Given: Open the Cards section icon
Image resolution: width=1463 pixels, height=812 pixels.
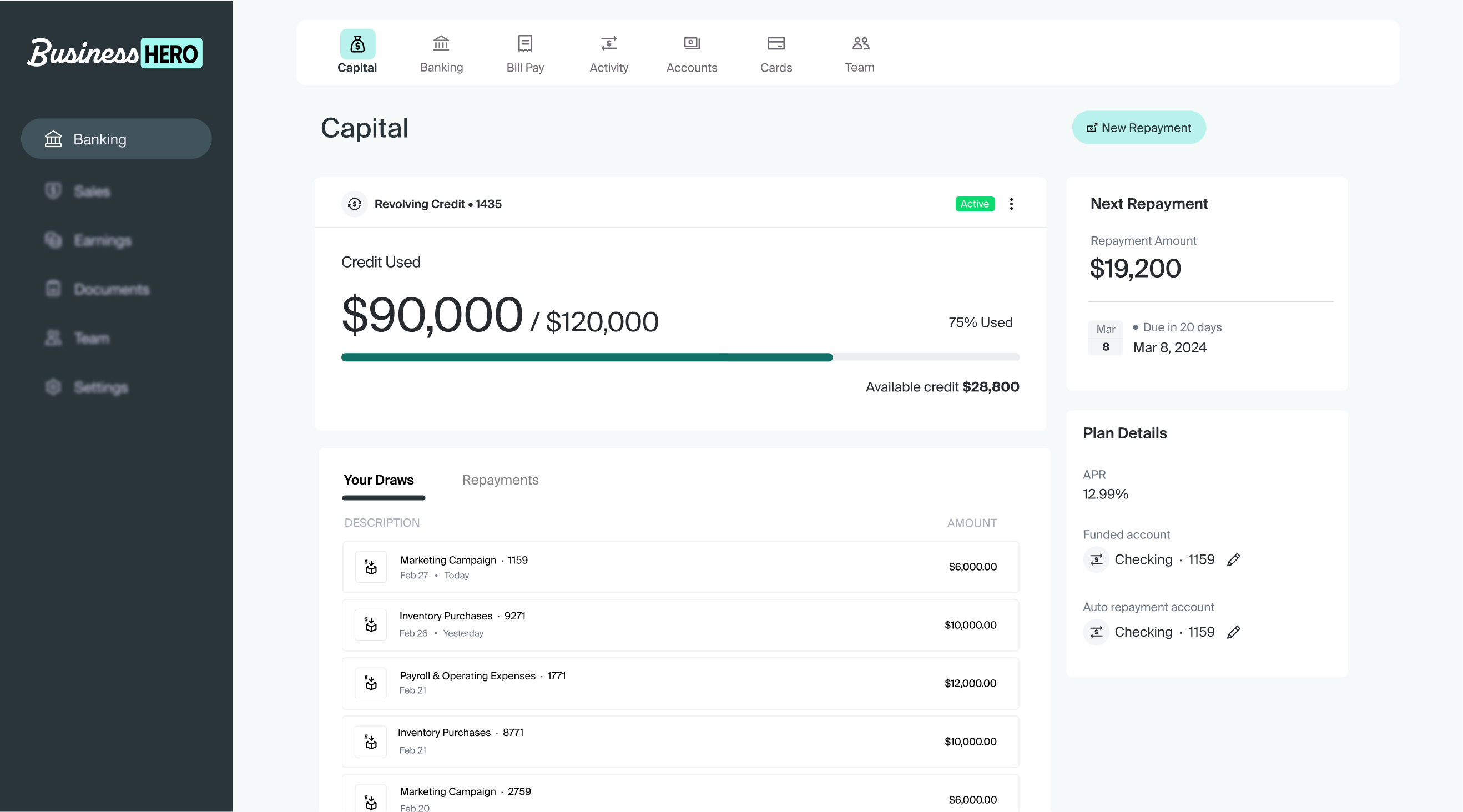Looking at the screenshot, I should (775, 43).
